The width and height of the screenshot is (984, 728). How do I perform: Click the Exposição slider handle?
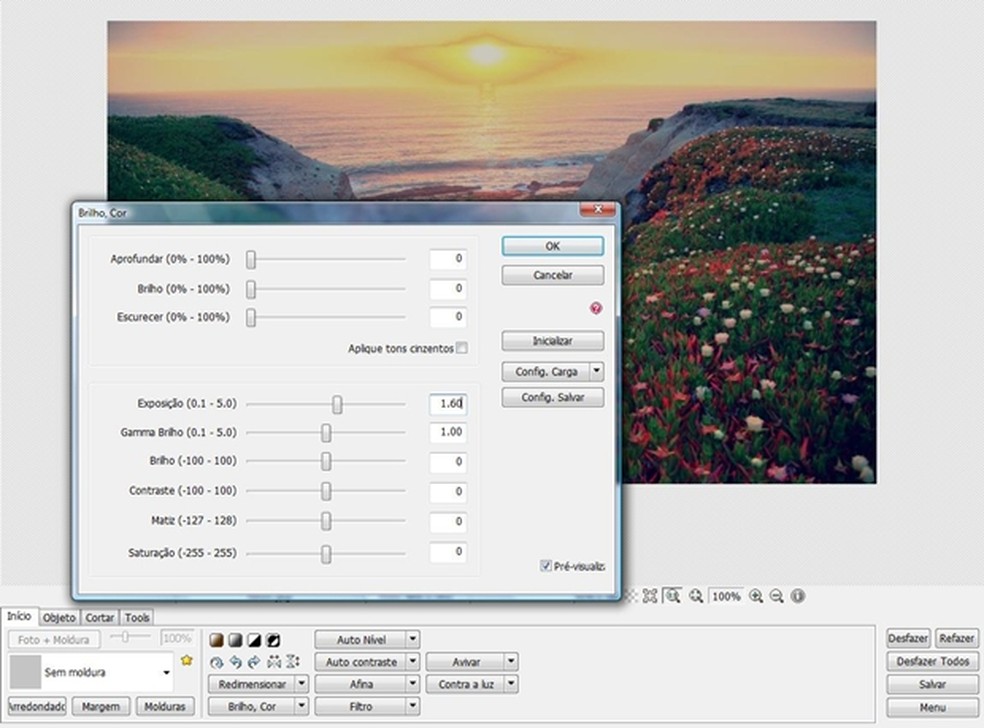pos(338,404)
